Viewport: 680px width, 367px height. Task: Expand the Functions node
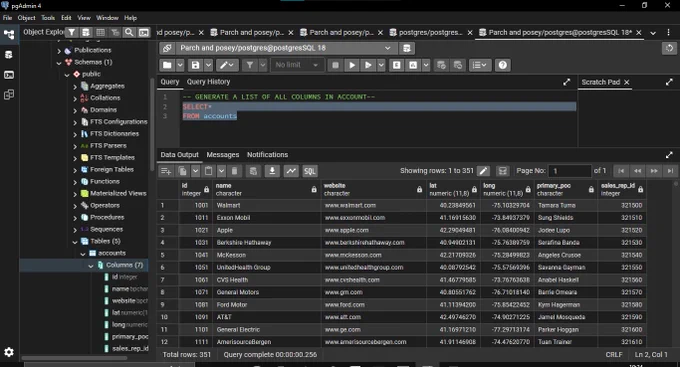75,182
